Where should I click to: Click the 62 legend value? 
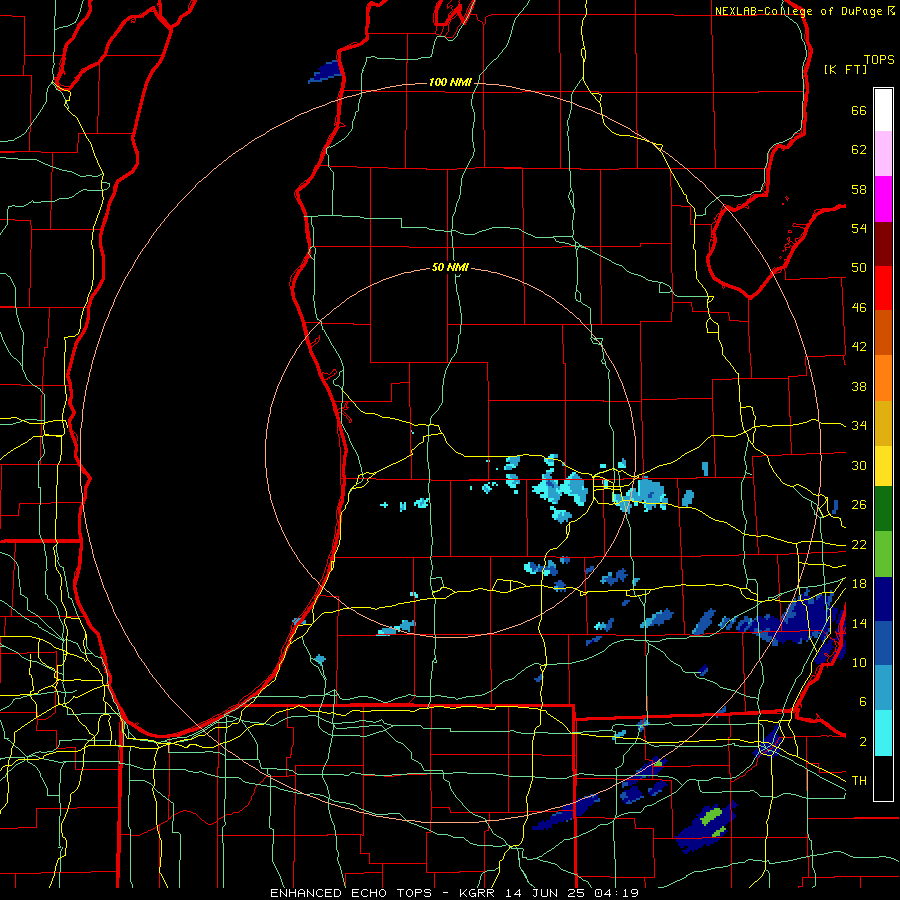point(859,150)
